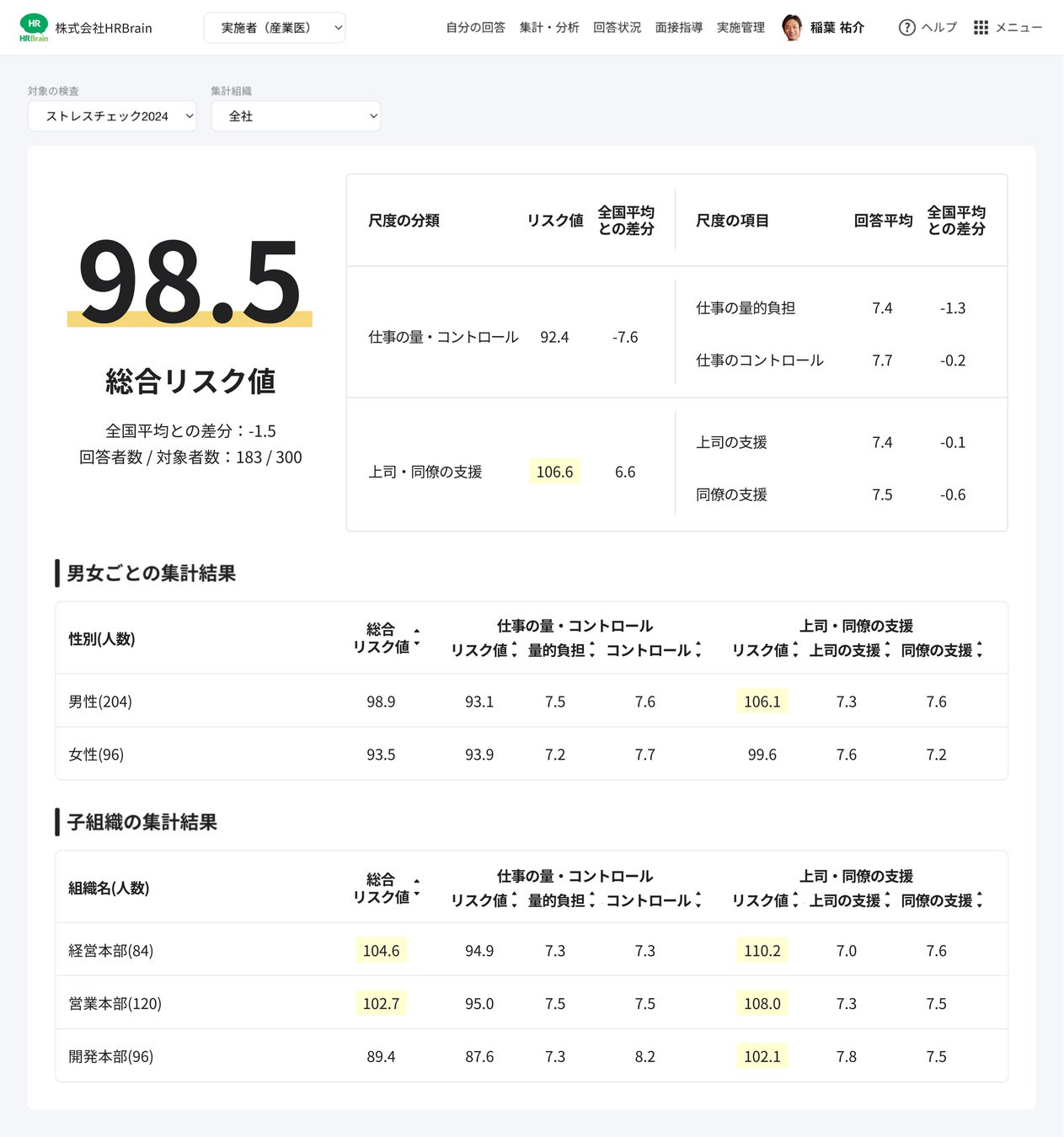
Task: Open the 集計・分析 menu item
Action: [549, 28]
